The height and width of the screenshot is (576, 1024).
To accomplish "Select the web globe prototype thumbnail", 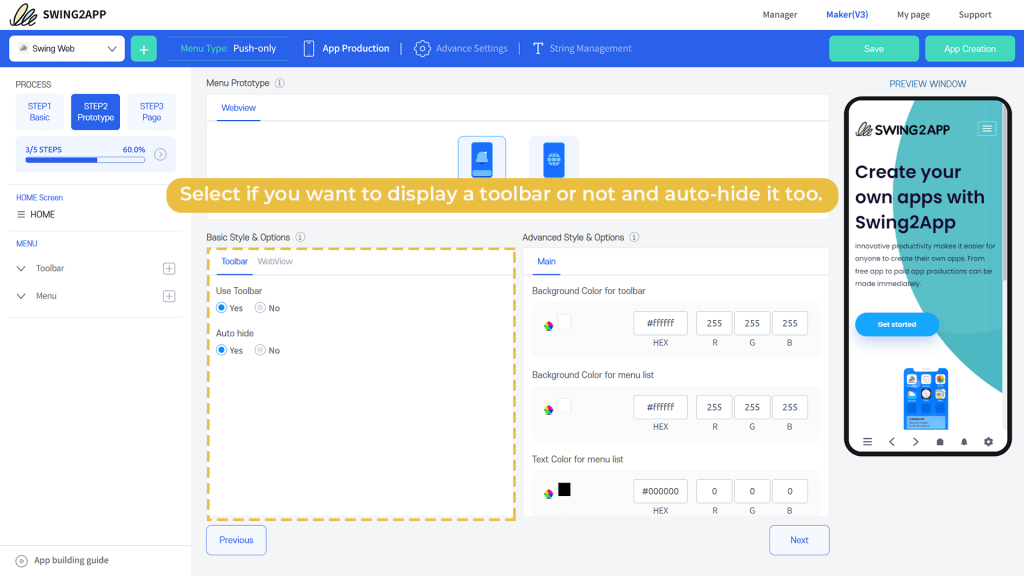I will tap(554, 157).
